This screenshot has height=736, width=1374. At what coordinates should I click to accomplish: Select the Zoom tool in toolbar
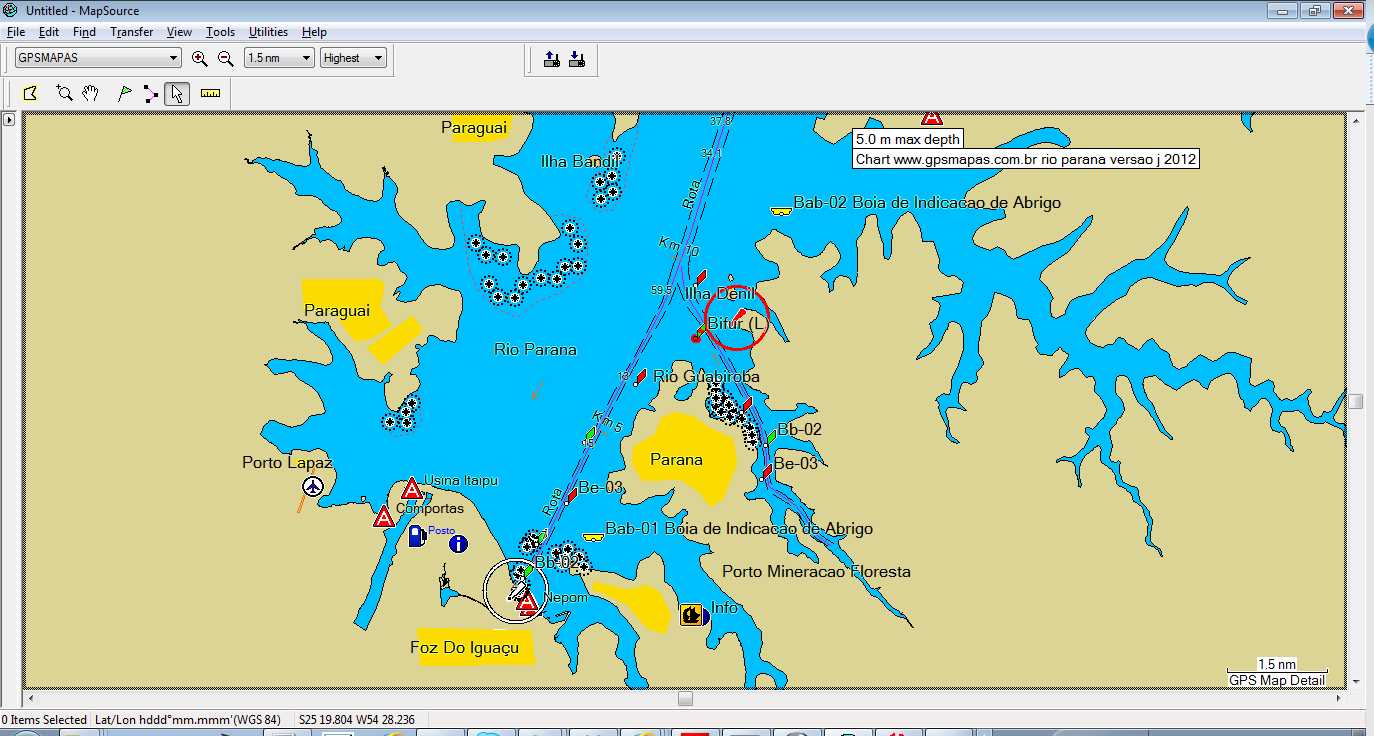pos(64,94)
